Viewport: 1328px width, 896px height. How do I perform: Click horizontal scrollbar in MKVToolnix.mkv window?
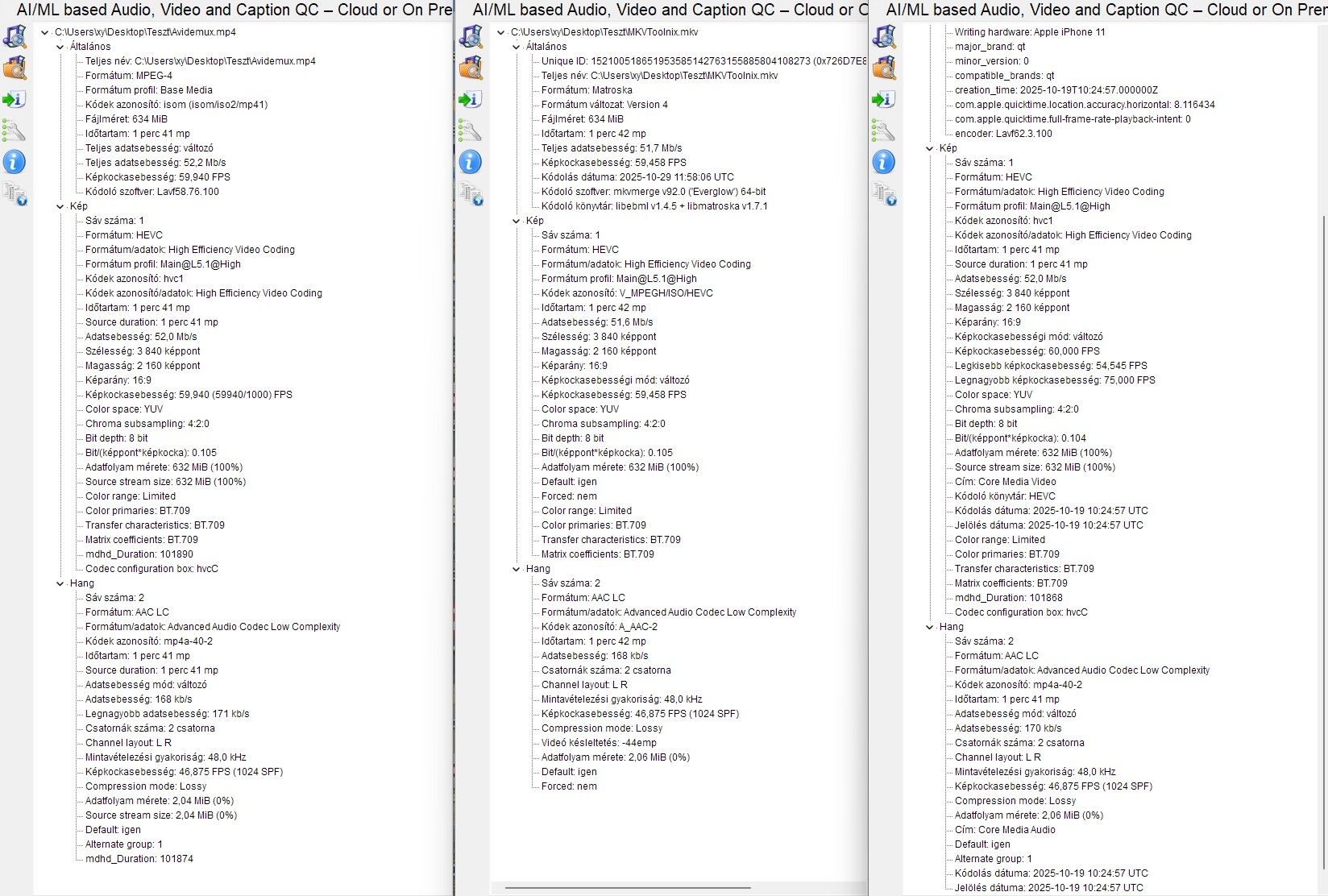[x=629, y=888]
